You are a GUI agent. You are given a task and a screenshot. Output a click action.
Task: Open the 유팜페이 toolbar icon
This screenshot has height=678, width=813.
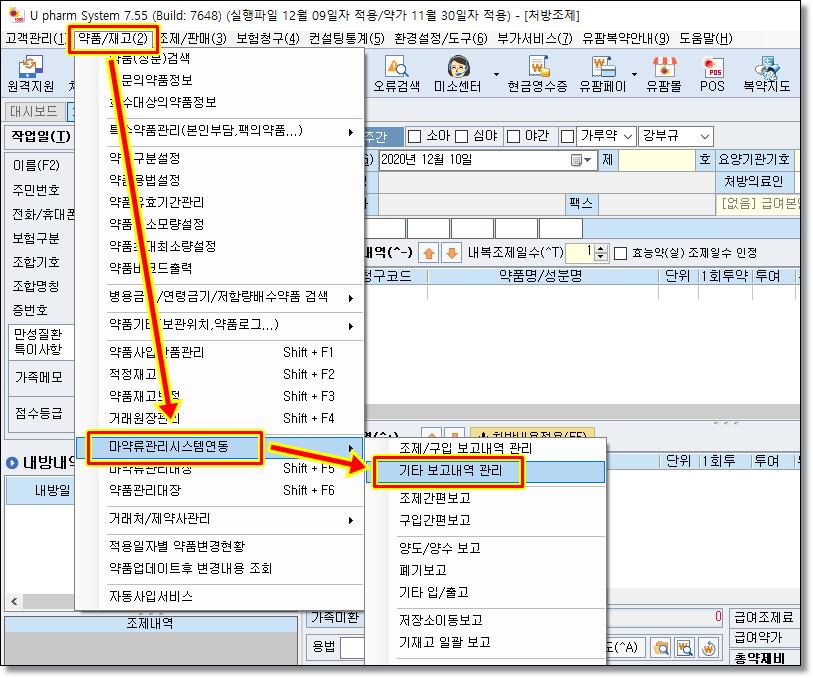tap(602, 74)
